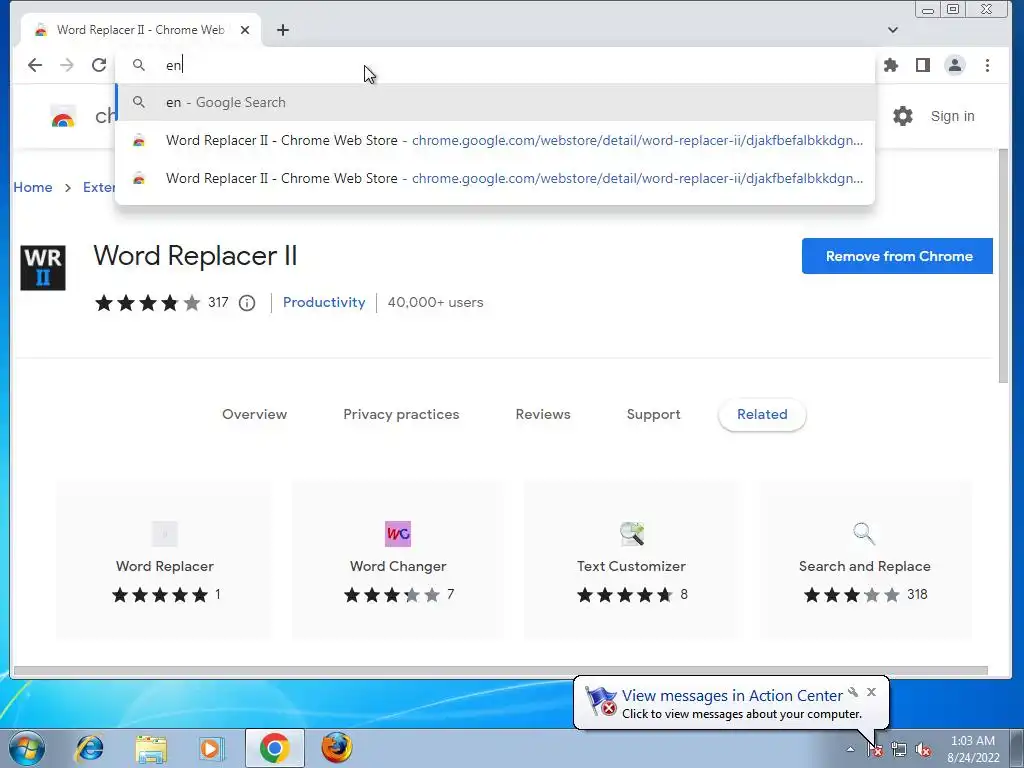Click the Action Center balloon wrench icon
This screenshot has width=1024, height=768.
[853, 692]
